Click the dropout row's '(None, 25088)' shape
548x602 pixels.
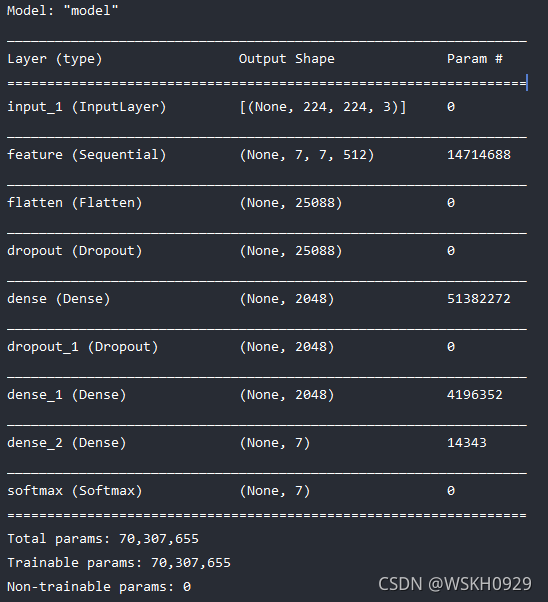coord(291,251)
